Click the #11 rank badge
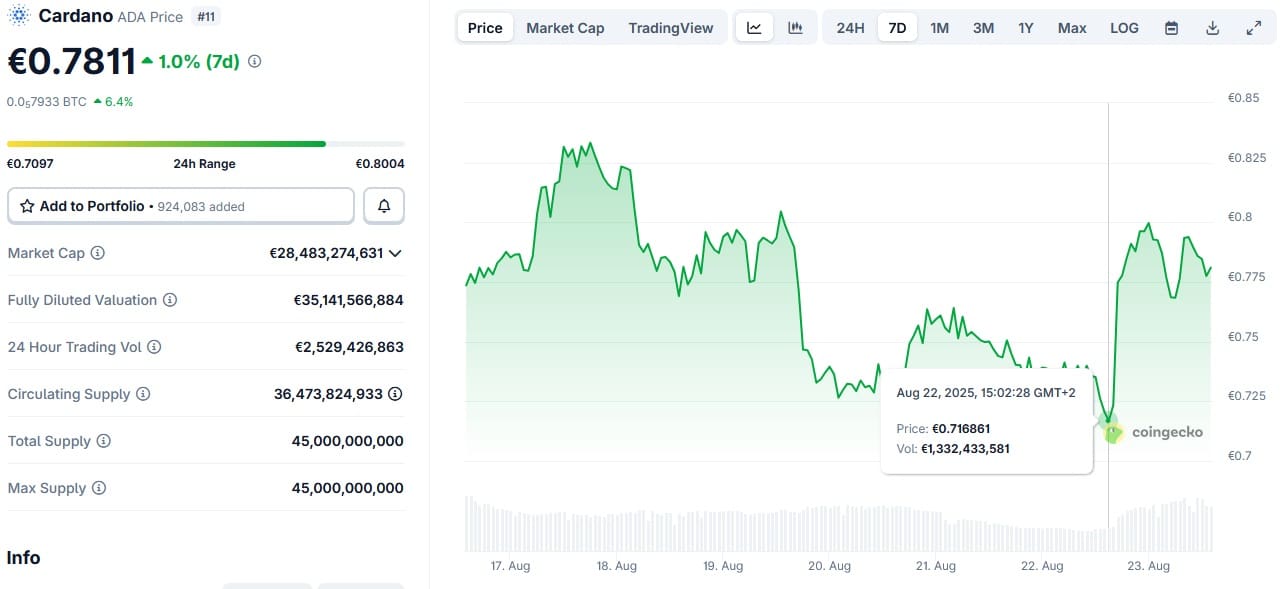Image resolution: width=1284 pixels, height=589 pixels. point(207,16)
